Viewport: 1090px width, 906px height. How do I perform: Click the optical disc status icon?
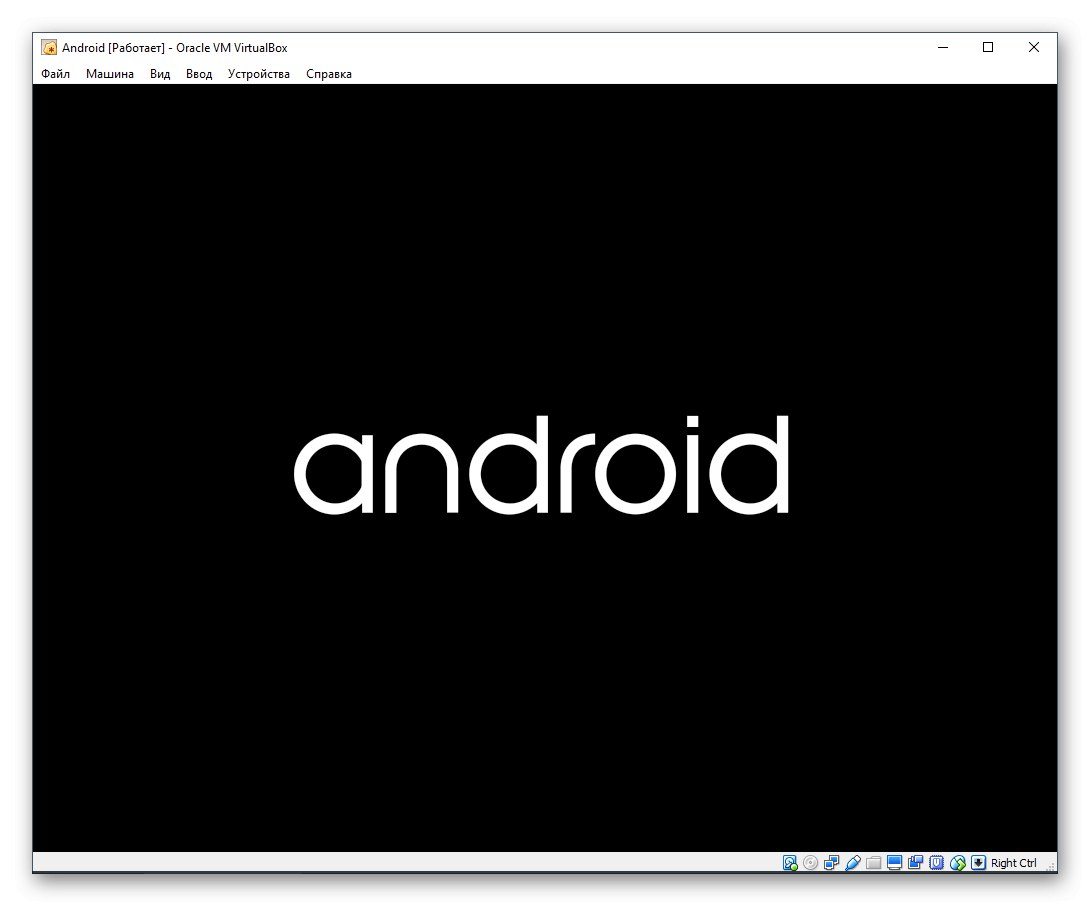point(811,863)
